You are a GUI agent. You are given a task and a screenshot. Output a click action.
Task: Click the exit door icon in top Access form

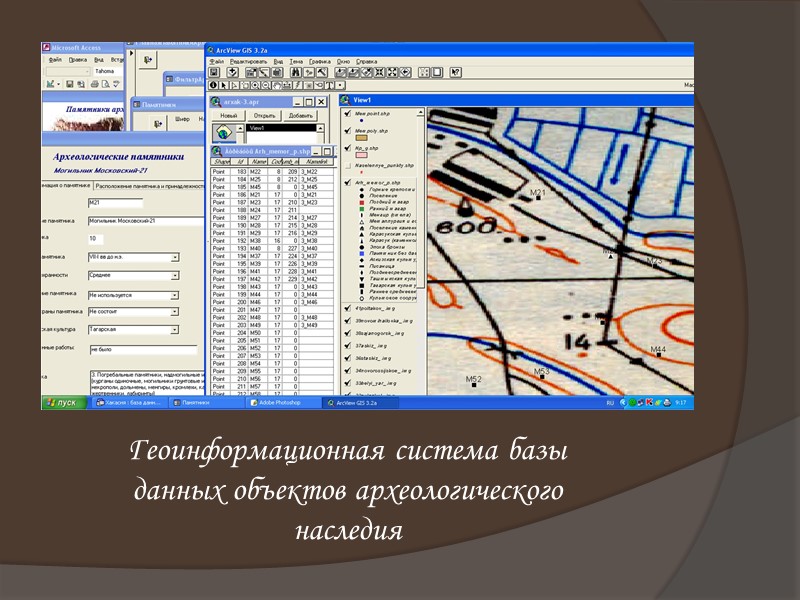click(x=148, y=60)
